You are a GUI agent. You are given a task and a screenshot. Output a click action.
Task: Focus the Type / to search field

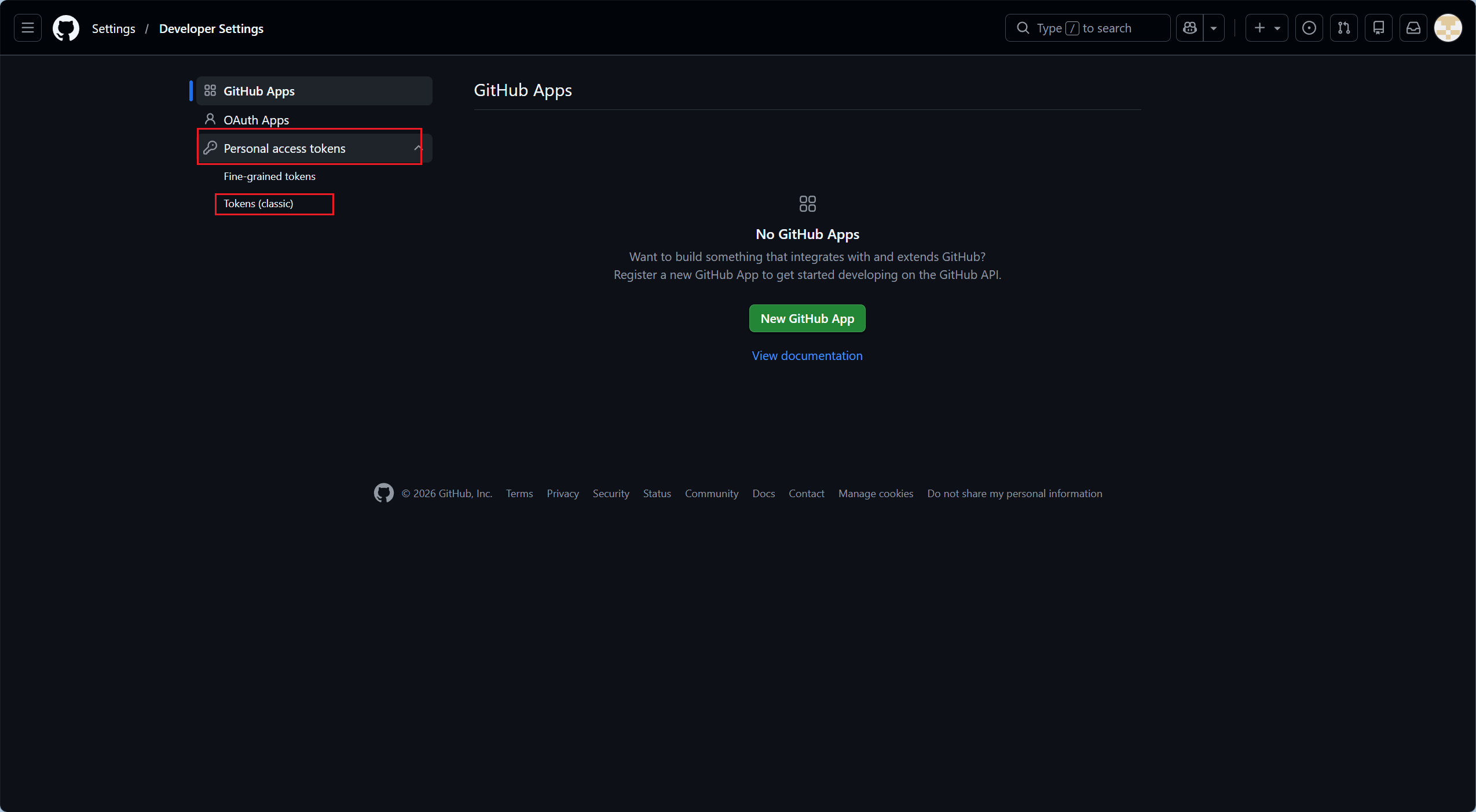(x=1087, y=28)
